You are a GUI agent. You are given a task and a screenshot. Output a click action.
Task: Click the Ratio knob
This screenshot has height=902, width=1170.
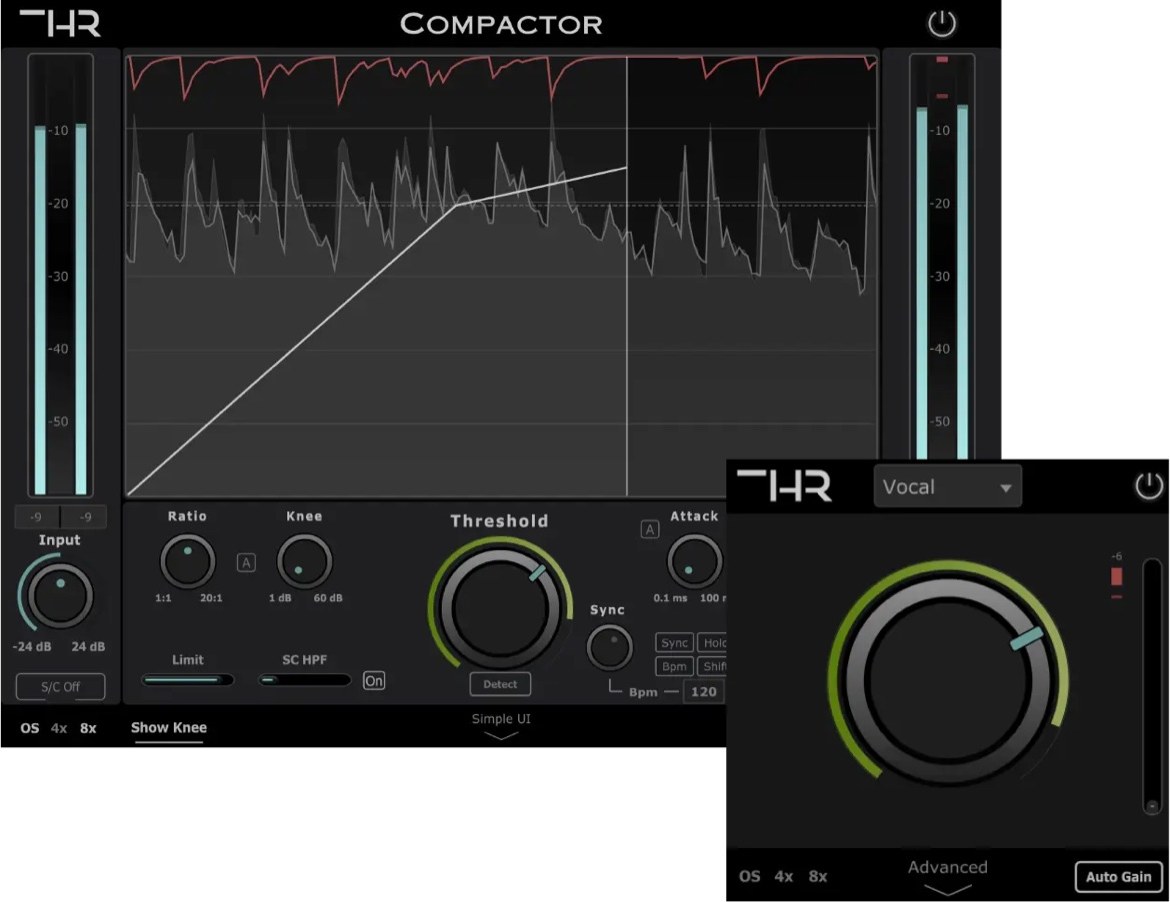pos(187,562)
